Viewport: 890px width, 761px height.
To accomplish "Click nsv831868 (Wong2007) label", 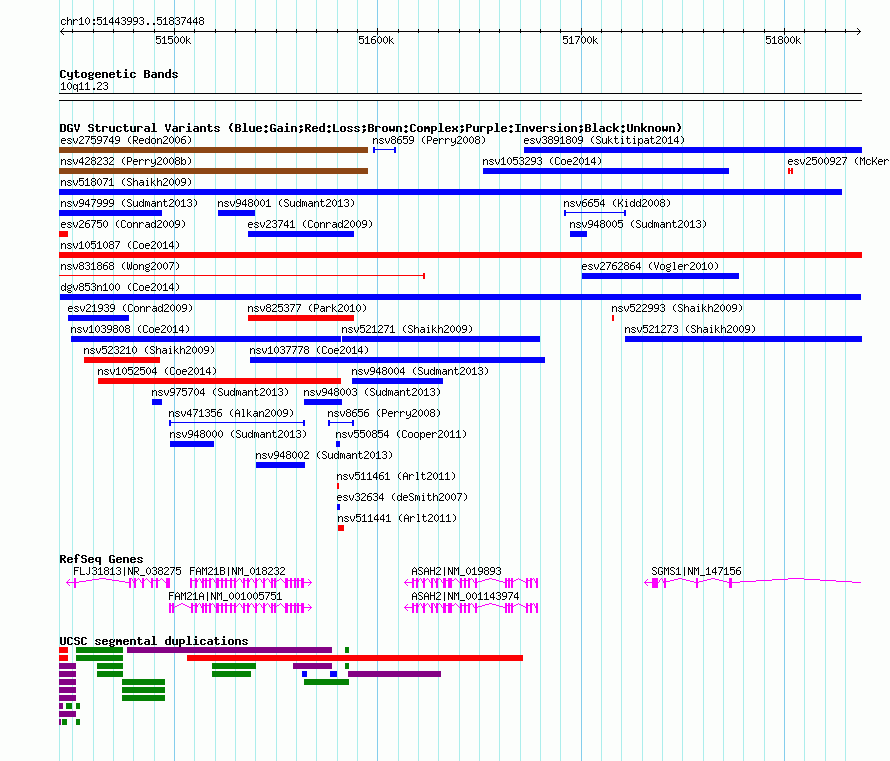I will (x=120, y=266).
